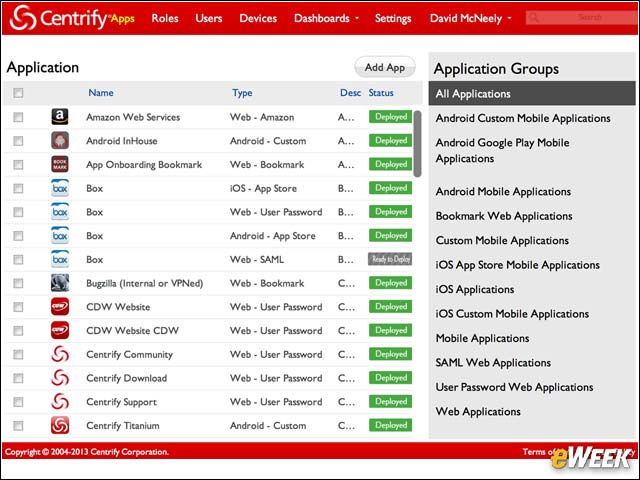The height and width of the screenshot is (480, 640).
Task: Click the Desc column header
Action: pyautogui.click(x=350, y=93)
